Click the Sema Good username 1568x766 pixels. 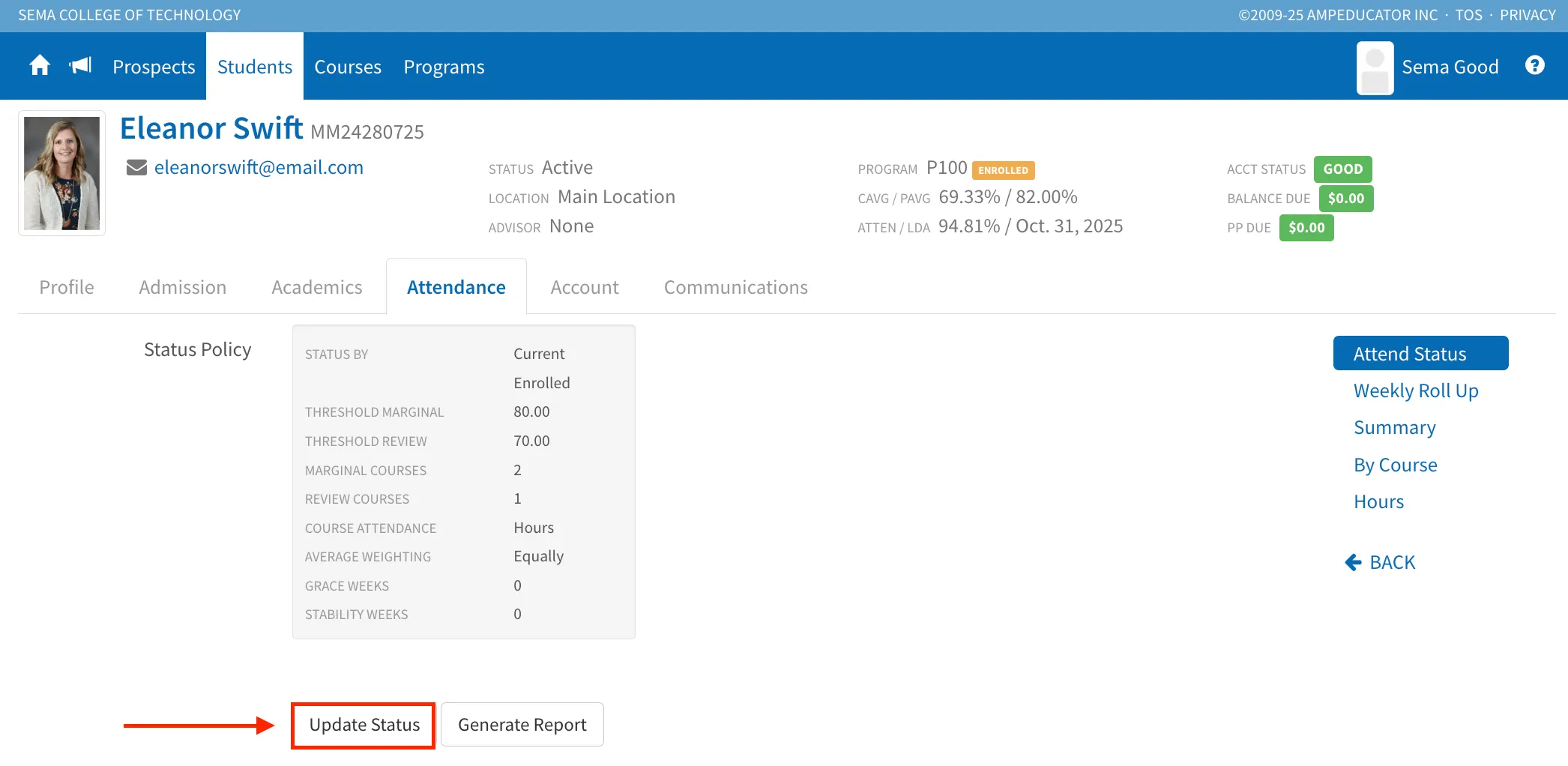pos(1450,67)
